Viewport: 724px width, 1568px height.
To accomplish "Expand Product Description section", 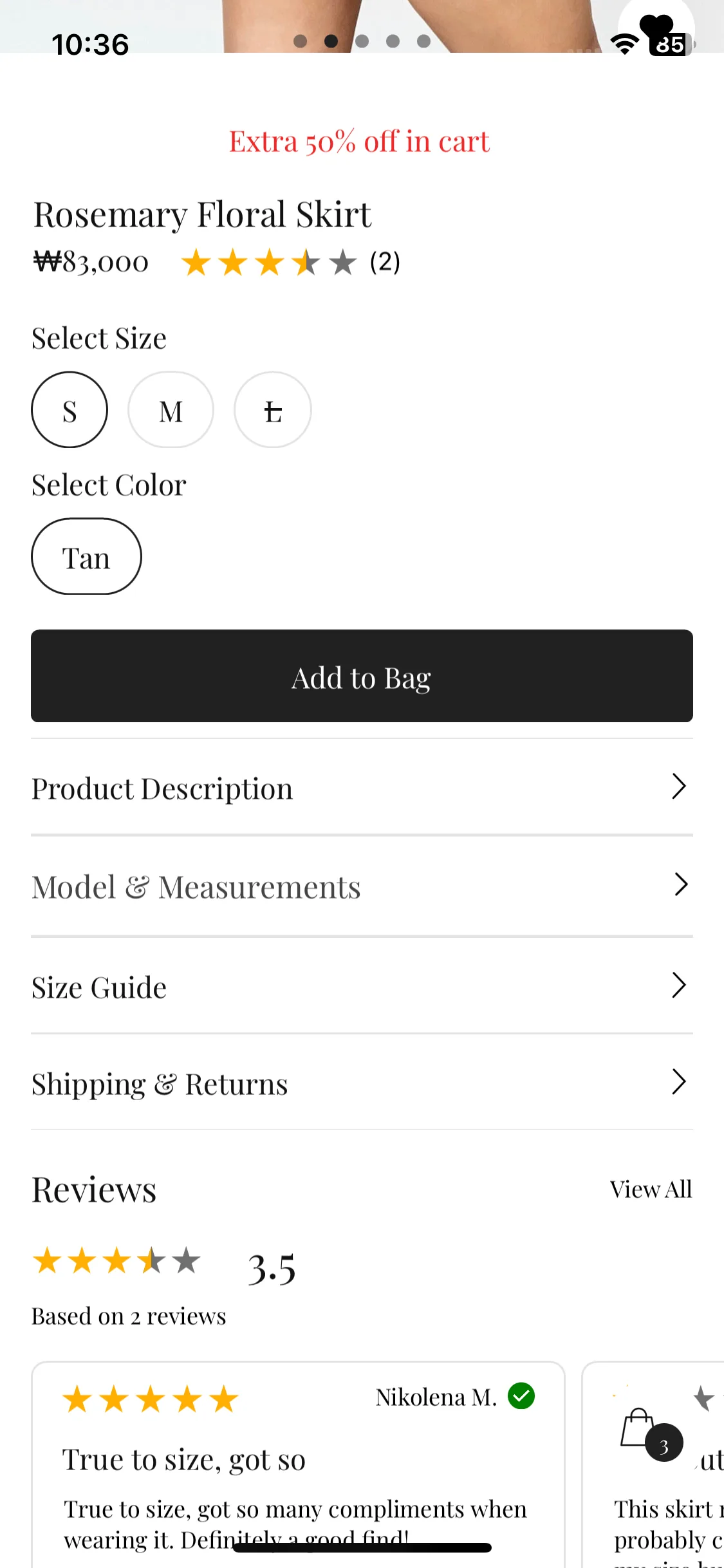I will [362, 787].
